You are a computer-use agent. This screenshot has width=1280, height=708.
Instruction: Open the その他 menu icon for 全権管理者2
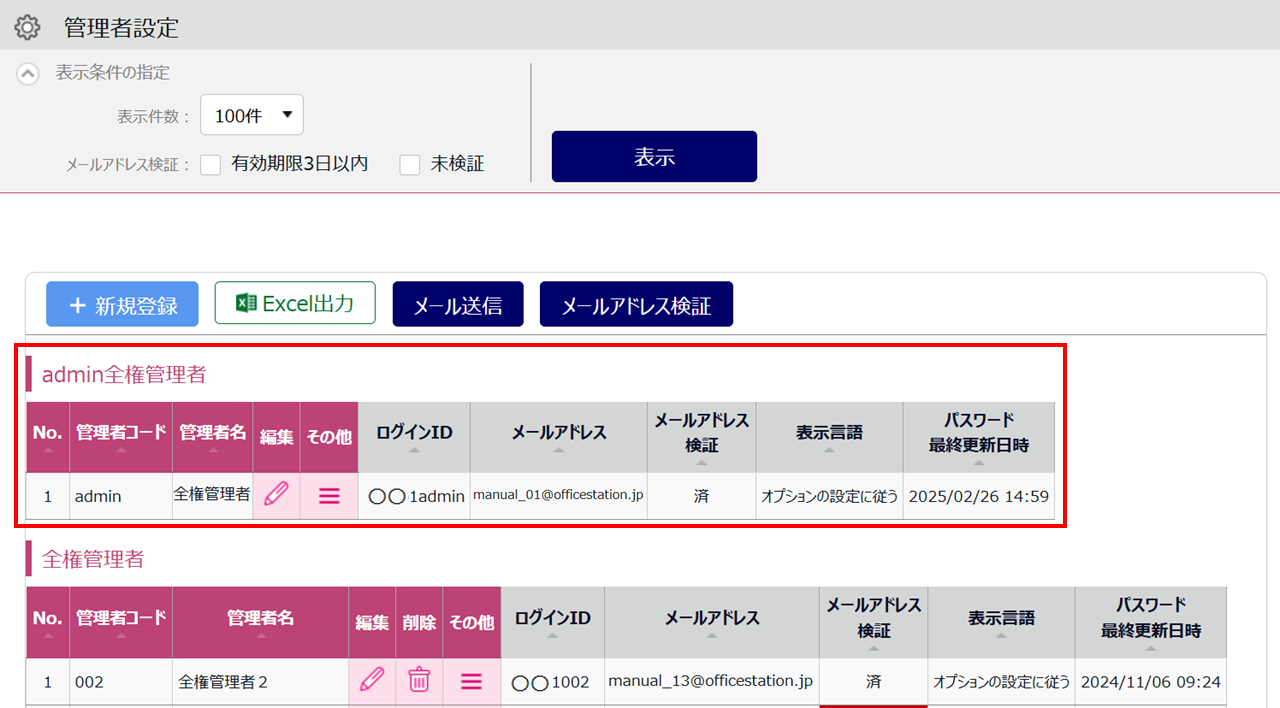[471, 681]
